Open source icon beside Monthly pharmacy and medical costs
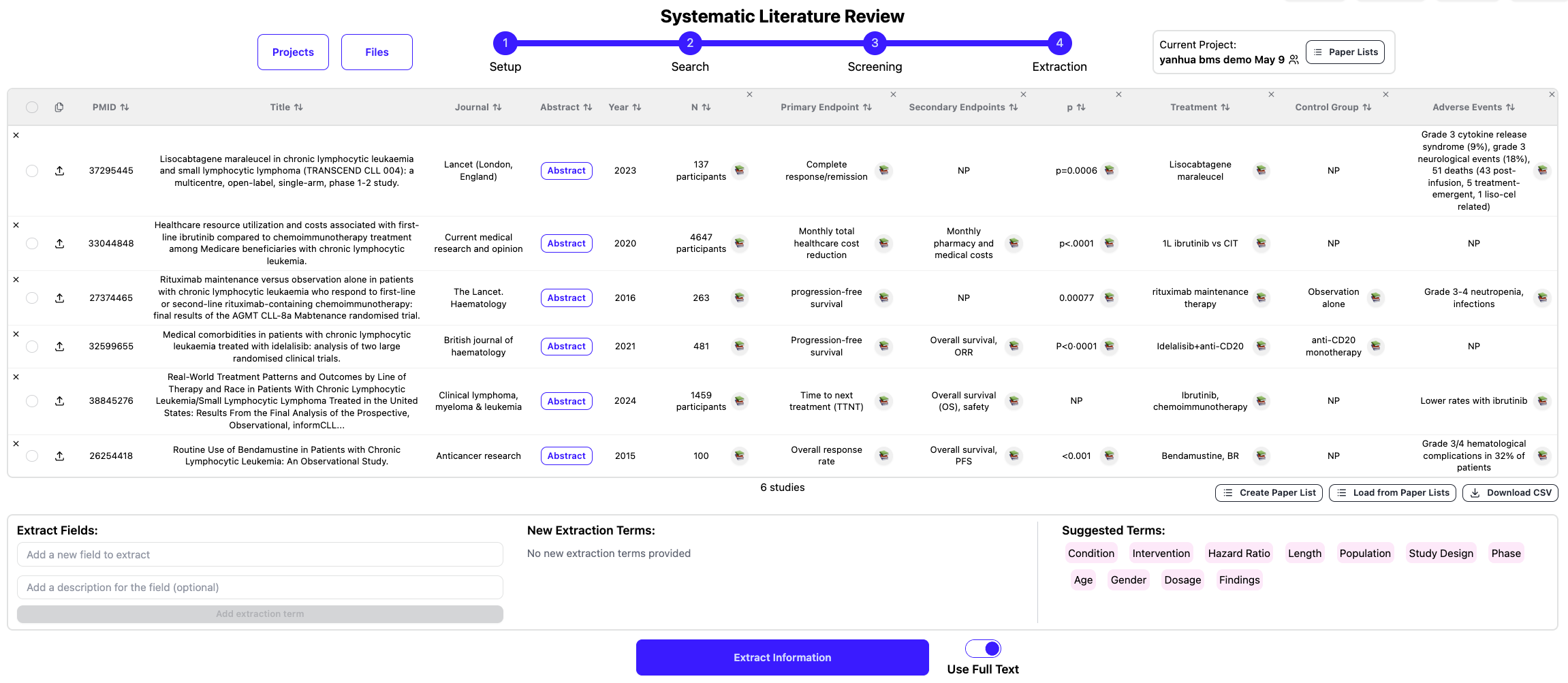 pyautogui.click(x=1014, y=243)
